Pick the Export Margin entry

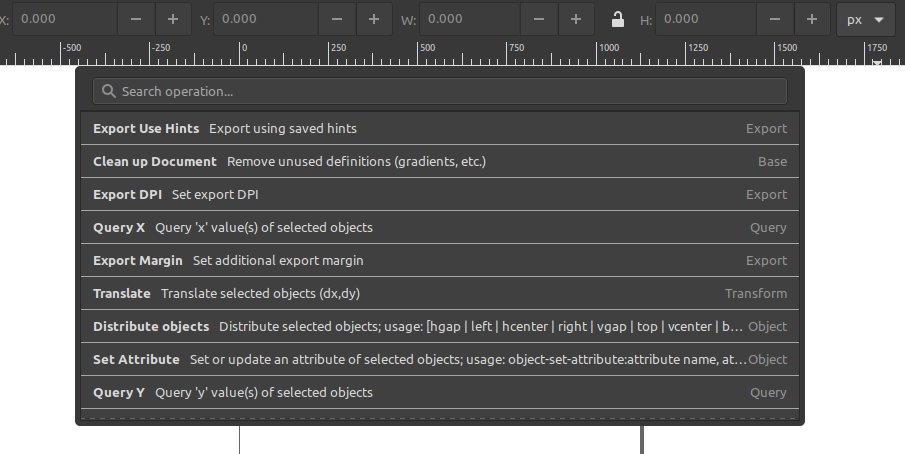(x=440, y=260)
